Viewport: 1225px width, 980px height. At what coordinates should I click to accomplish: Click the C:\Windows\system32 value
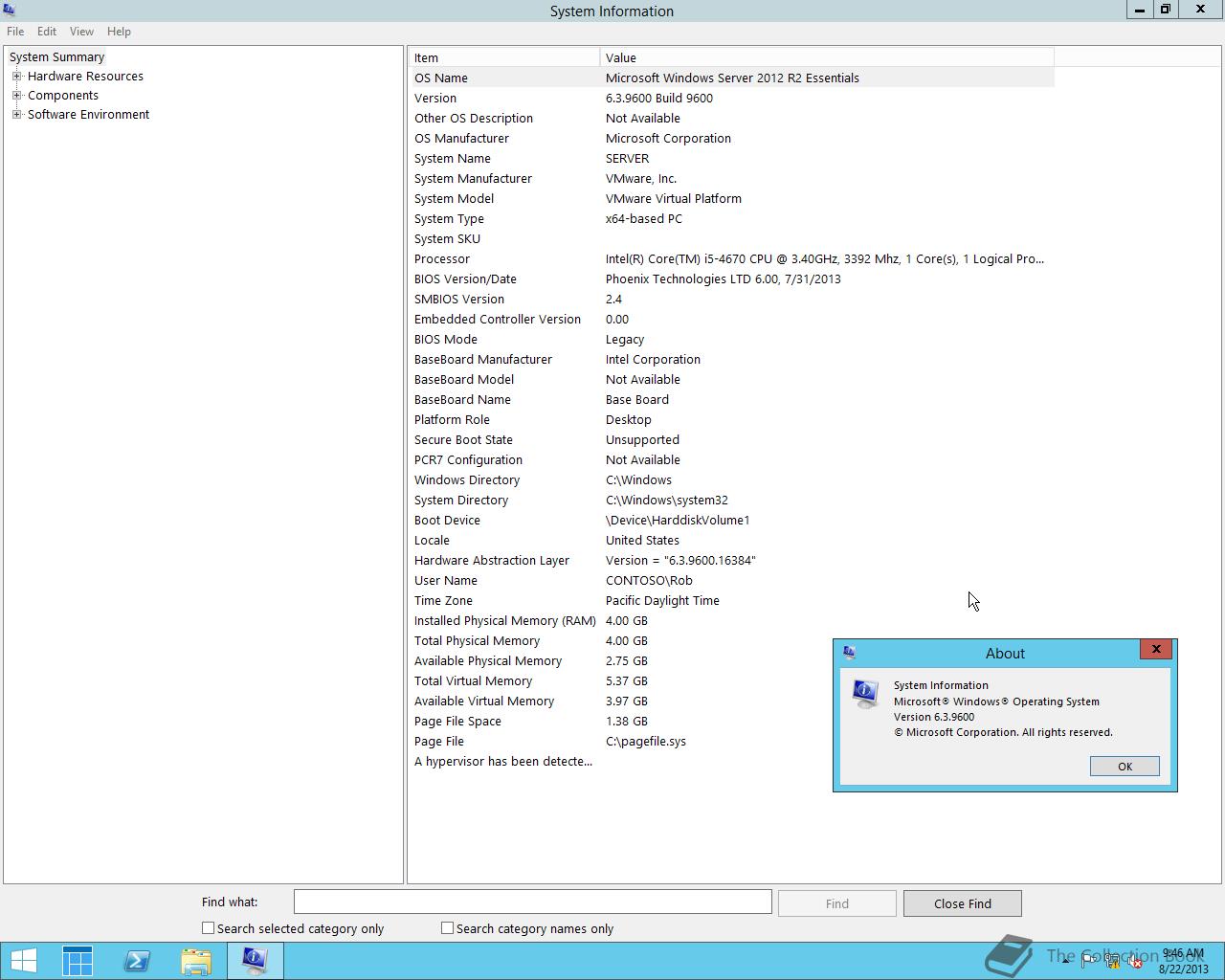tap(667, 501)
